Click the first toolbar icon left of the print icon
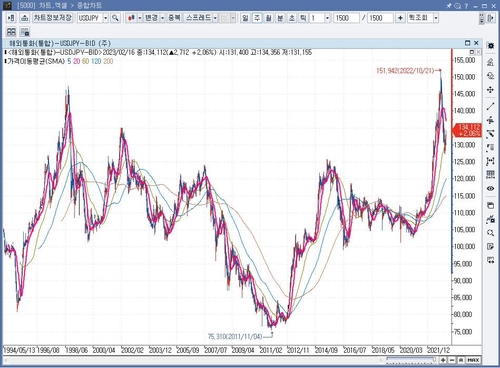The image size is (500, 368). [11, 18]
